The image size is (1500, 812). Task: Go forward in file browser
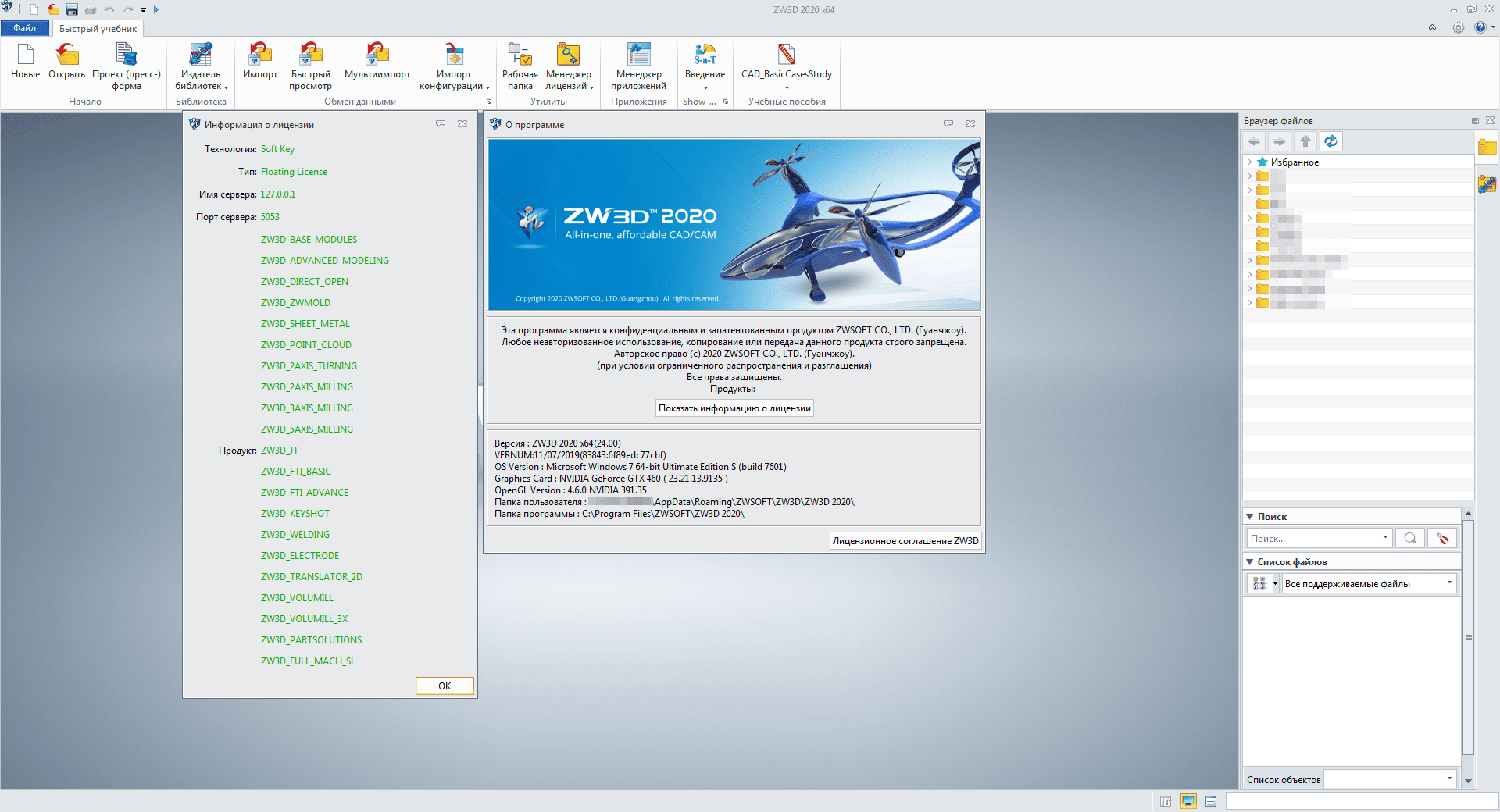coord(1279,141)
